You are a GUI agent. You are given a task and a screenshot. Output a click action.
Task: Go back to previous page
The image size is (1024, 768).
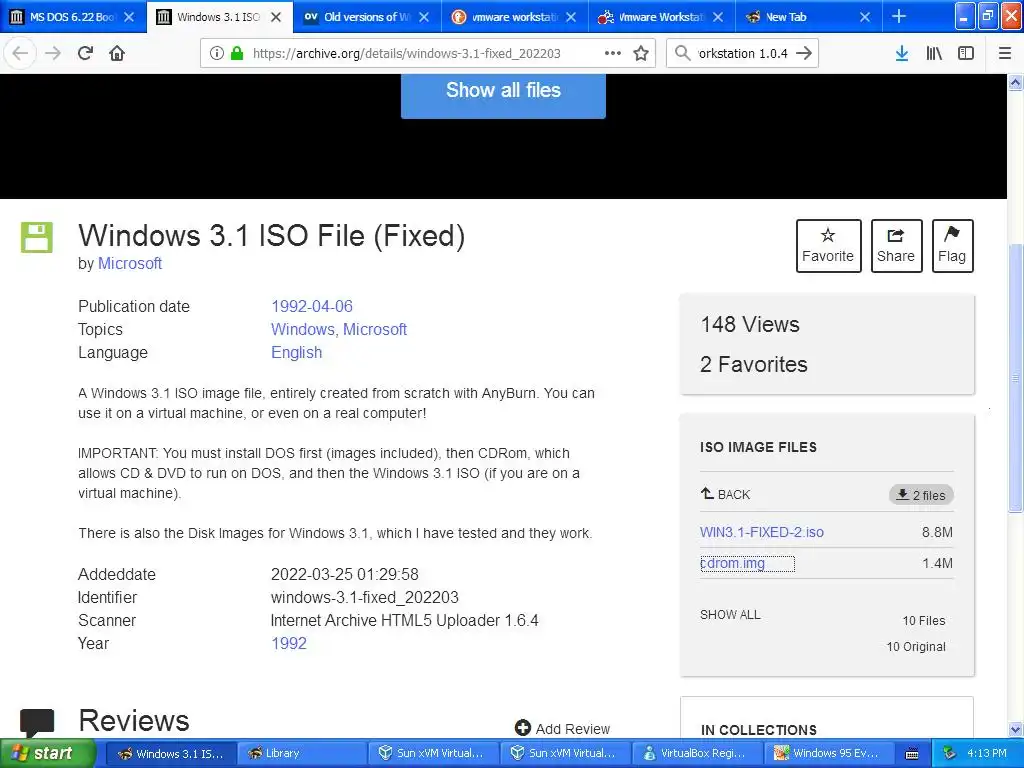click(x=20, y=53)
